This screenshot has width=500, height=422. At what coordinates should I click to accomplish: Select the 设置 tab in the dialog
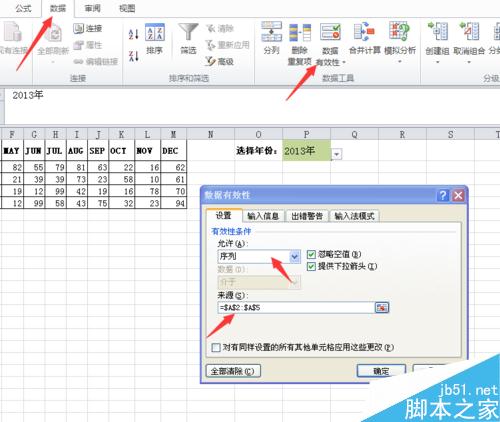coord(223,215)
